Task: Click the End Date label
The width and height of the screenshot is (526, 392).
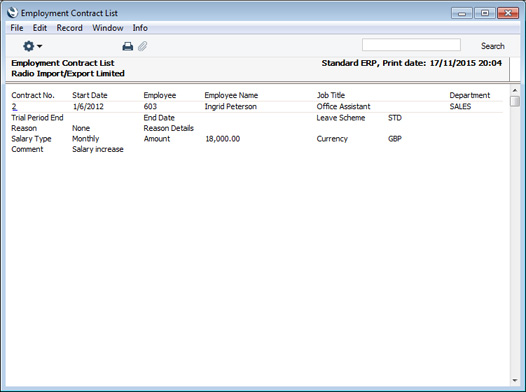Action: click(159, 118)
